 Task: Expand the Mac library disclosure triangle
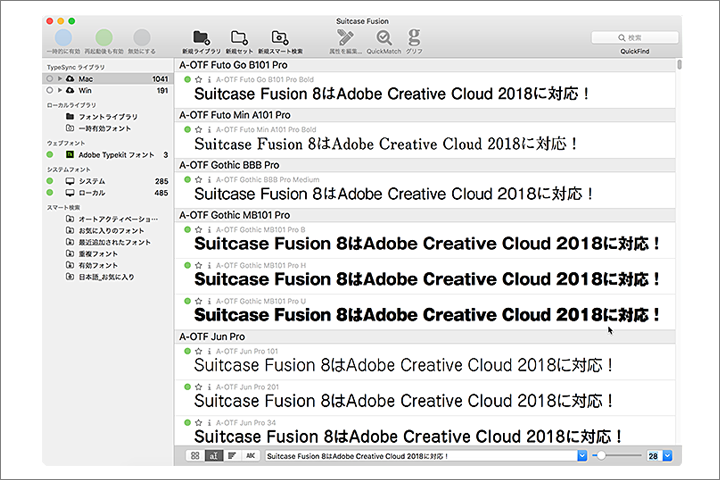pos(60,79)
